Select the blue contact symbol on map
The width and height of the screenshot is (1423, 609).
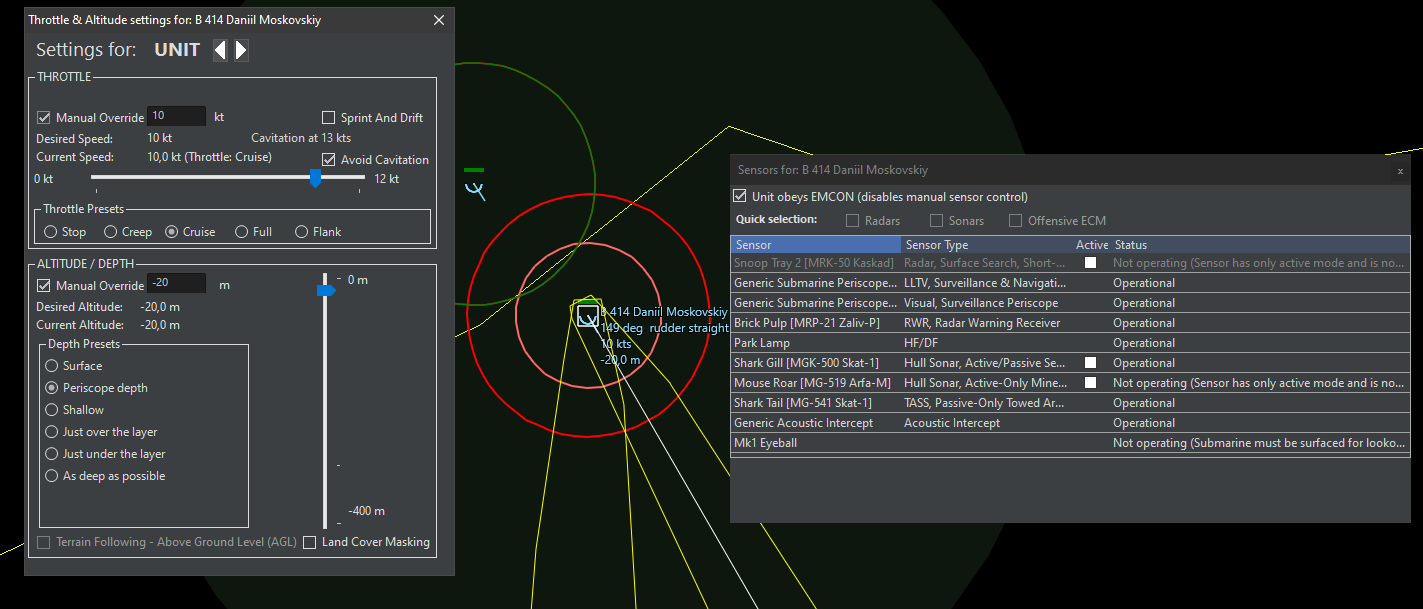tap(475, 190)
